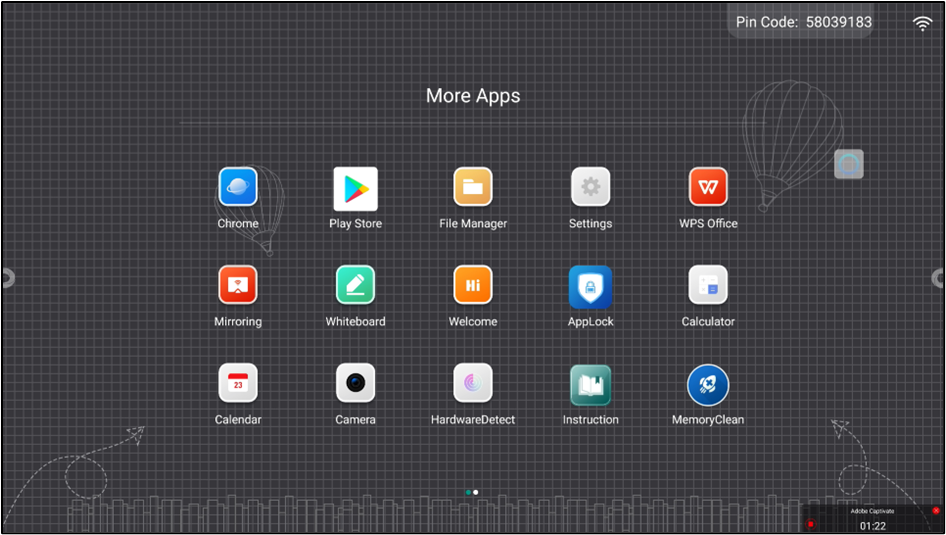Launch WPS Office
Screen dimensions: 946x535
708,187
